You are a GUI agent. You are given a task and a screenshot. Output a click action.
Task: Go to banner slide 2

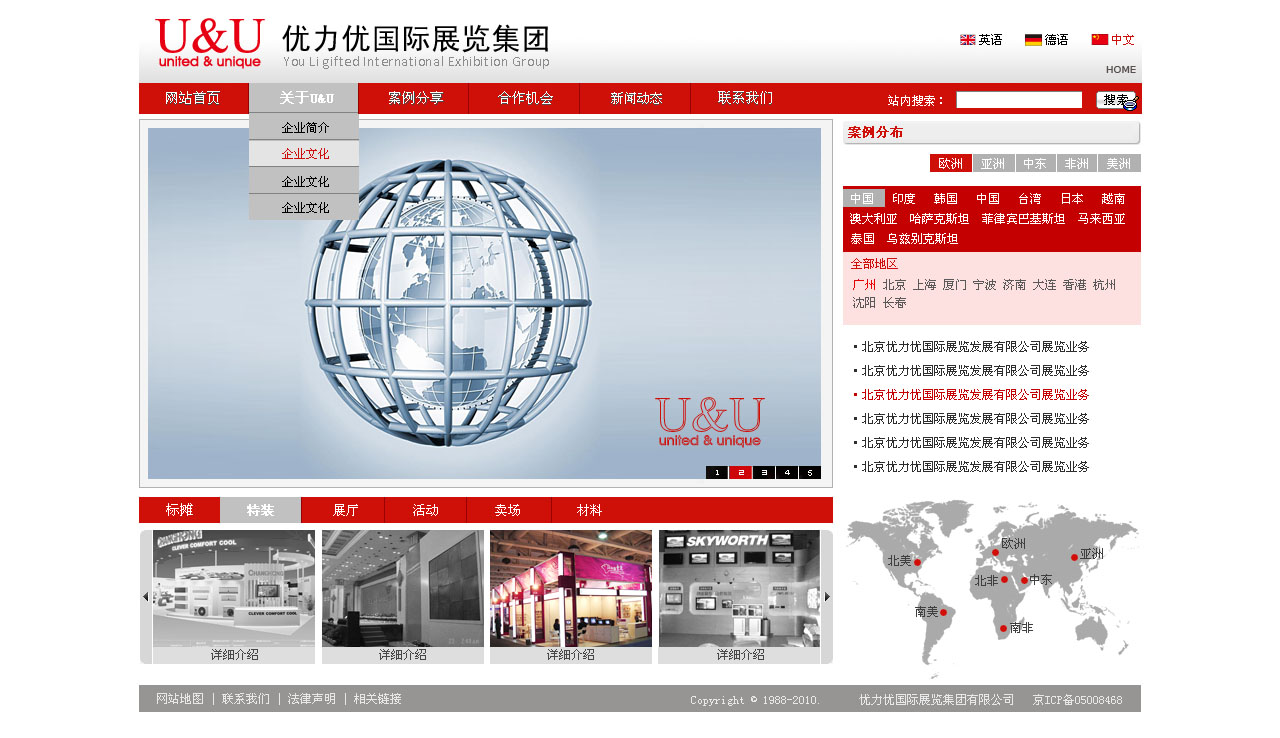click(x=740, y=472)
